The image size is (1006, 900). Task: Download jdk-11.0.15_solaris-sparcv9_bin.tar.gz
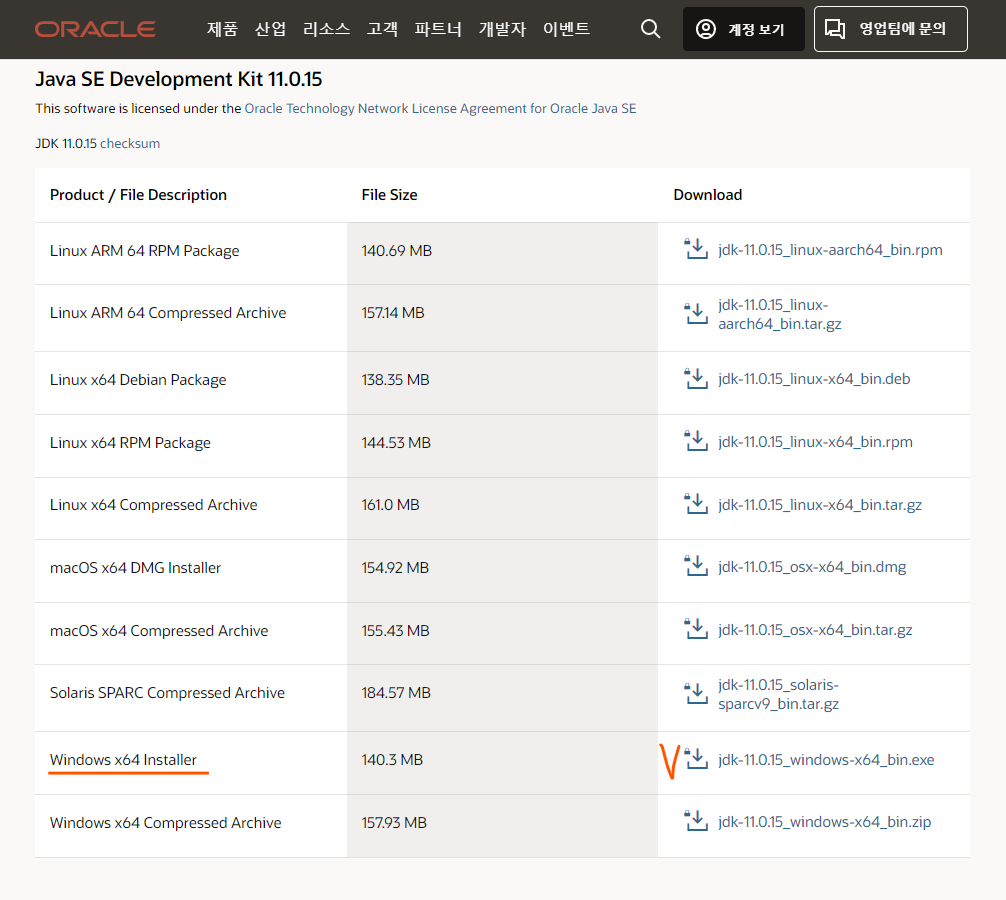pos(779,694)
